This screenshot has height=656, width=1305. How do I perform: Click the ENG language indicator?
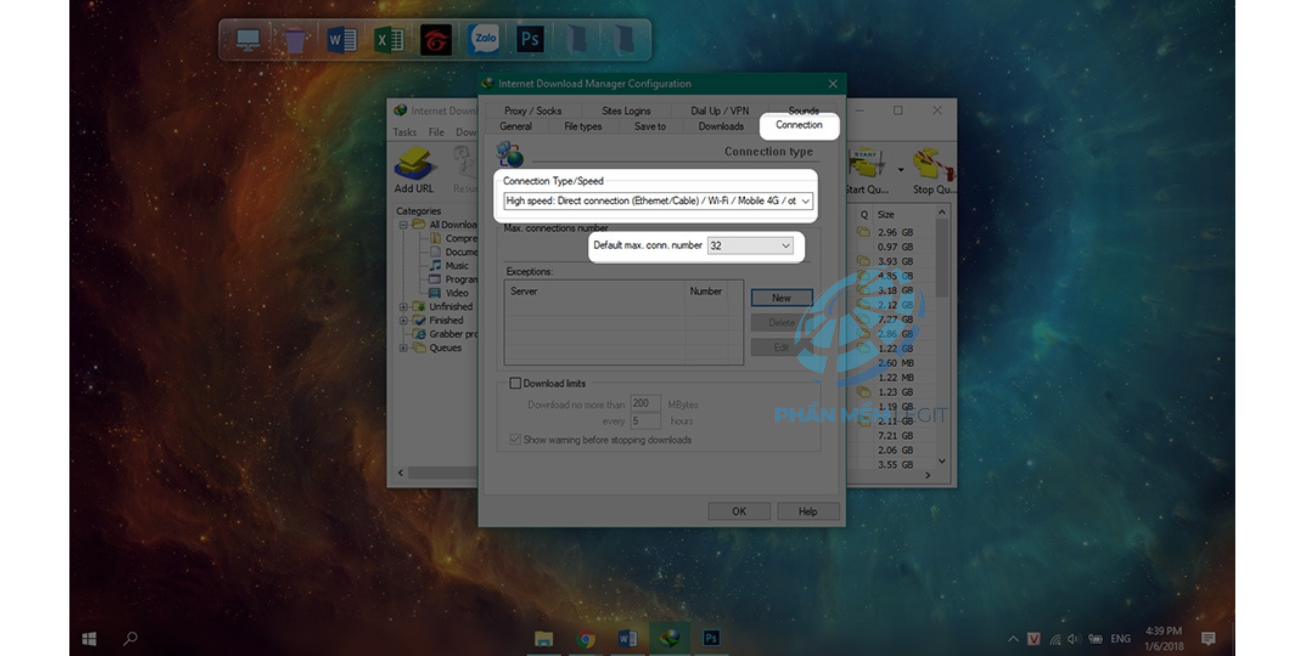1121,639
